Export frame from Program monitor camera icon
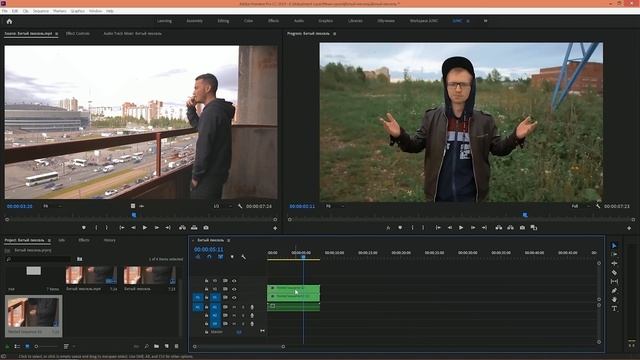640x360 pixels. (522, 228)
